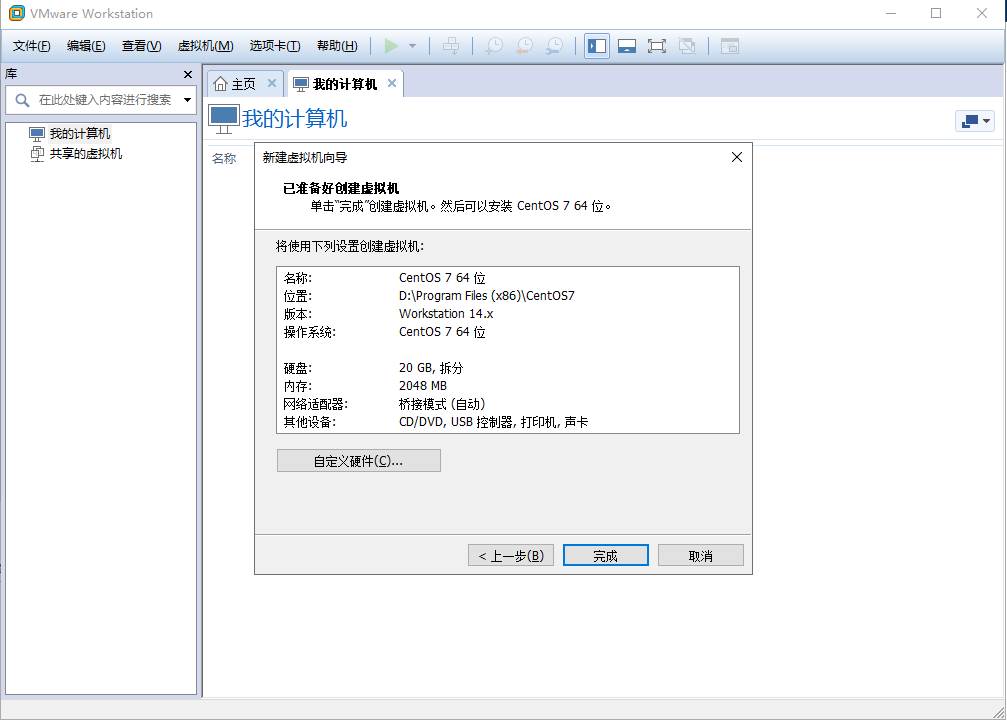Close the 新建虚拟机向导 dialog
This screenshot has width=1007, height=720.
(737, 157)
